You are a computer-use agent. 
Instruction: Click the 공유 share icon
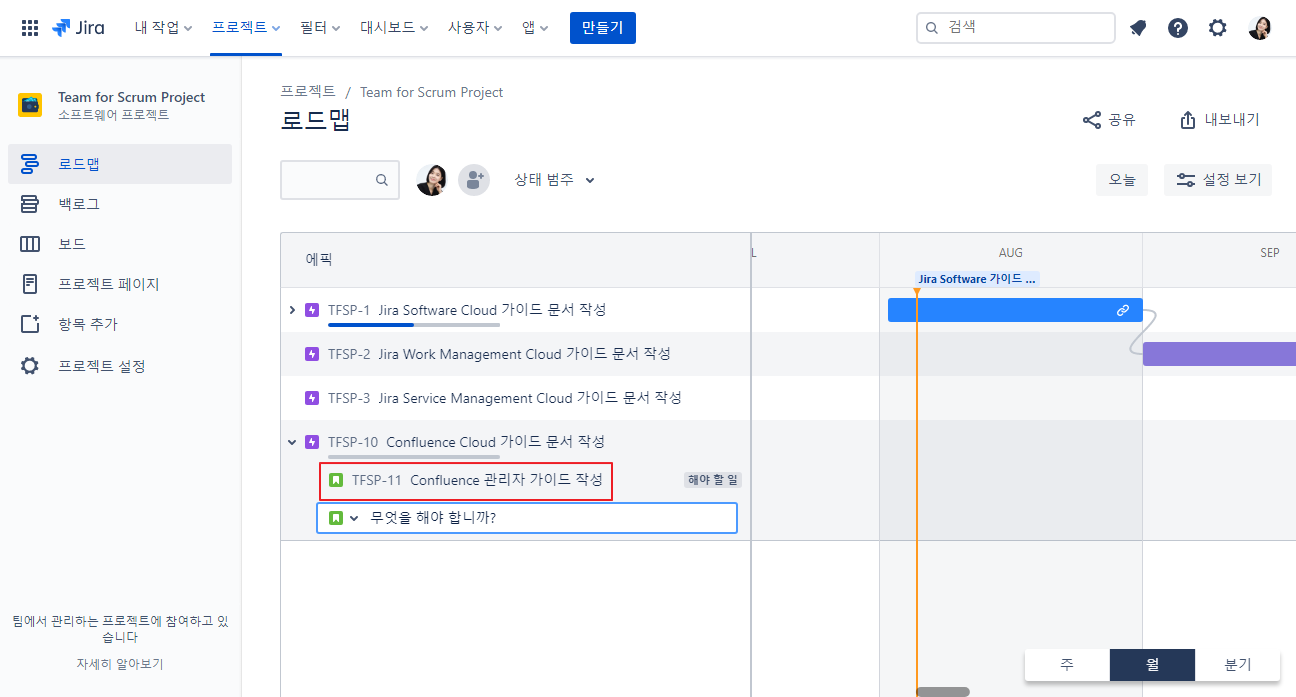point(1092,120)
